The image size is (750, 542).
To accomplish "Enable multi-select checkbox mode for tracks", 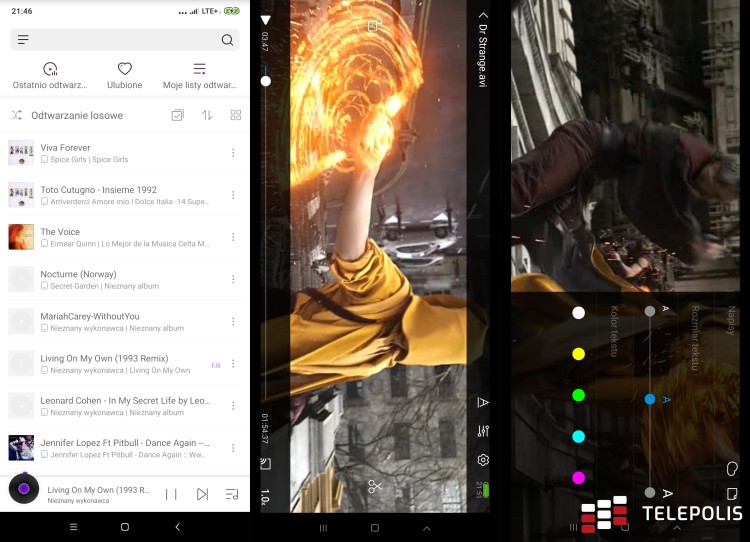I will click(x=178, y=115).
